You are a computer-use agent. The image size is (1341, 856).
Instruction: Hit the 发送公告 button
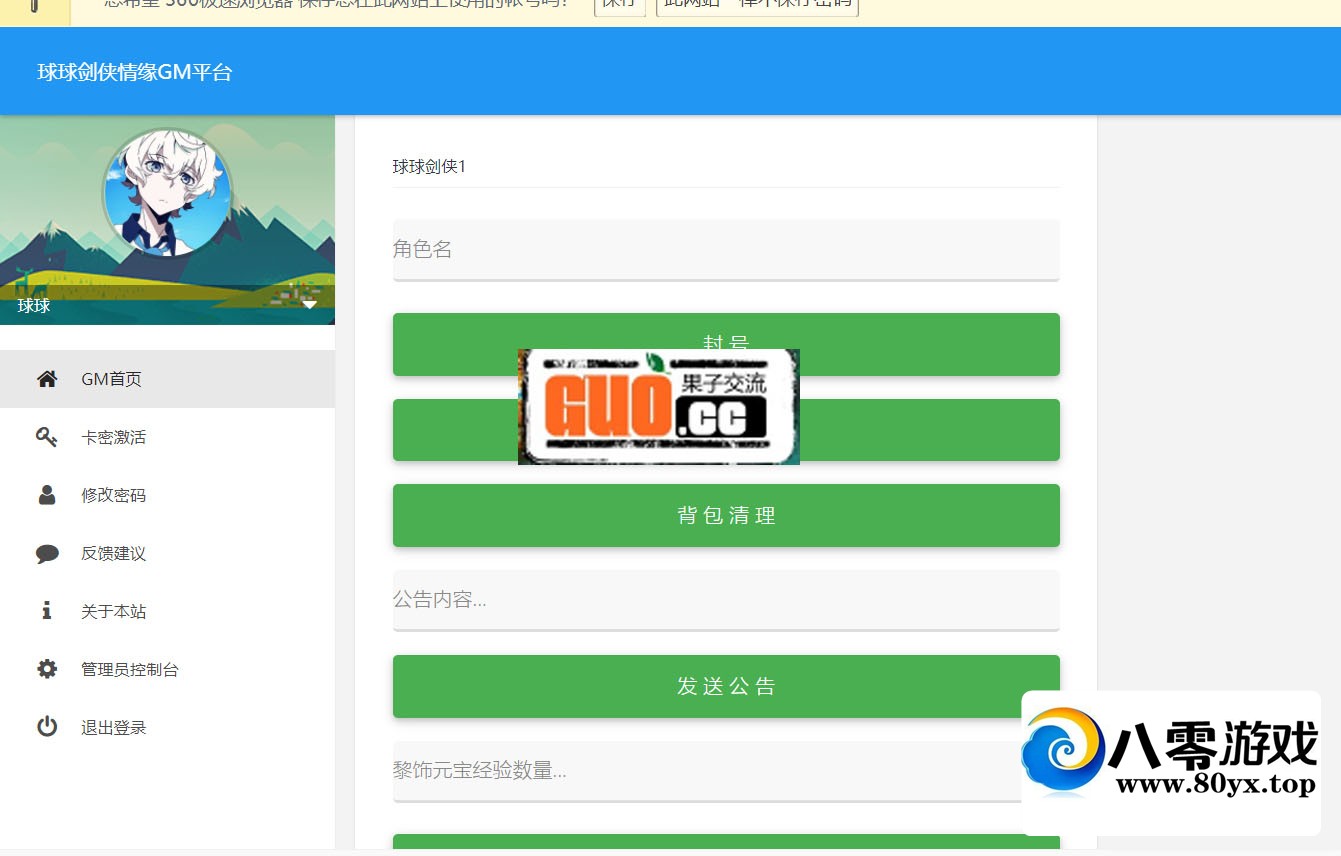[x=725, y=686]
